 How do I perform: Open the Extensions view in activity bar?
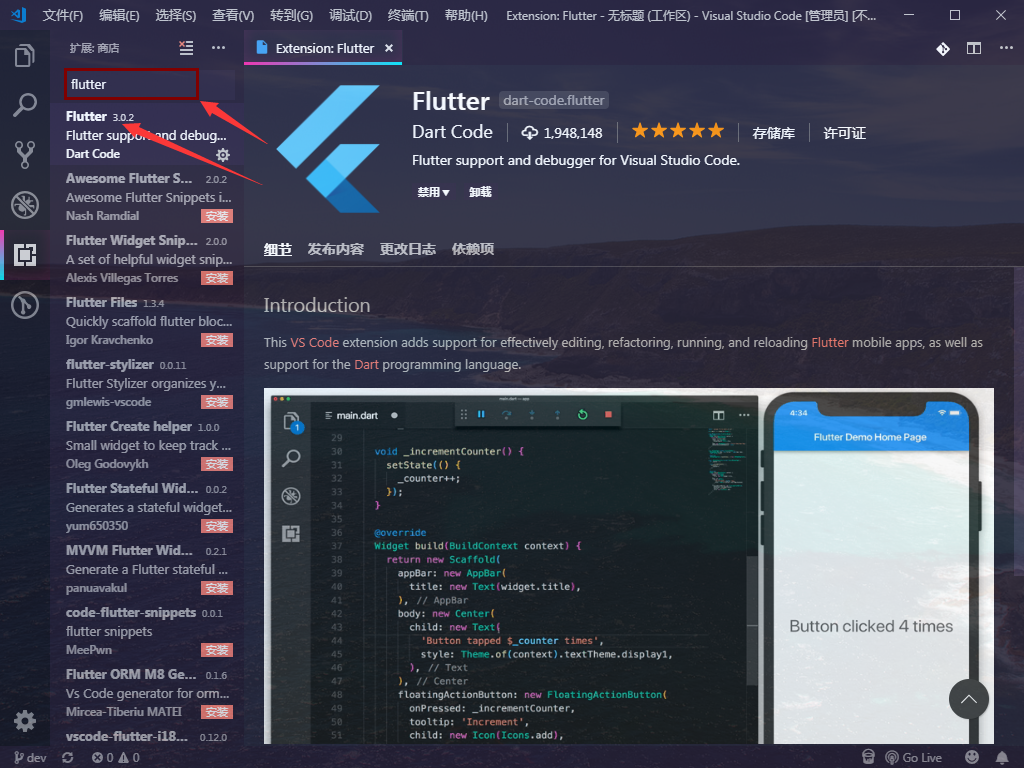point(25,255)
